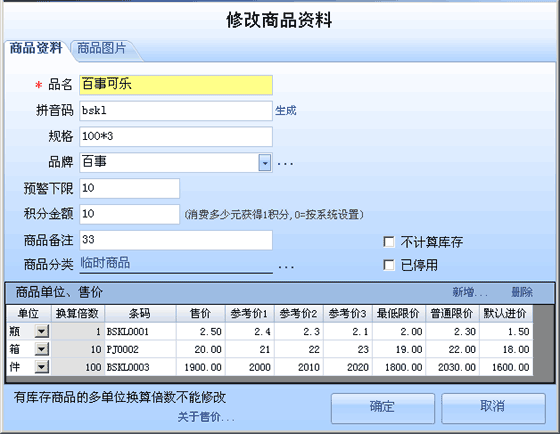Viewport: 560px width, 434px height.
Task: Open the unit dropdown for 件 row
Action: (42, 367)
